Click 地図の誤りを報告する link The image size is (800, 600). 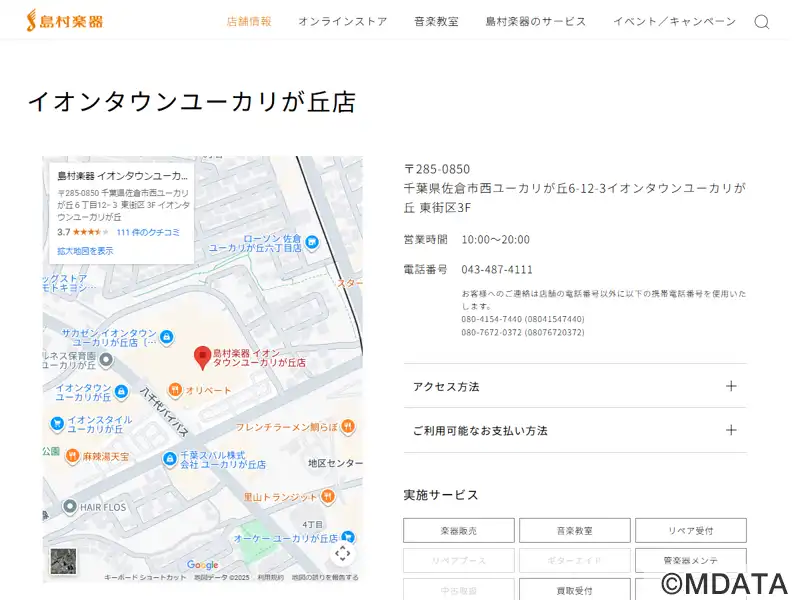tap(325, 577)
